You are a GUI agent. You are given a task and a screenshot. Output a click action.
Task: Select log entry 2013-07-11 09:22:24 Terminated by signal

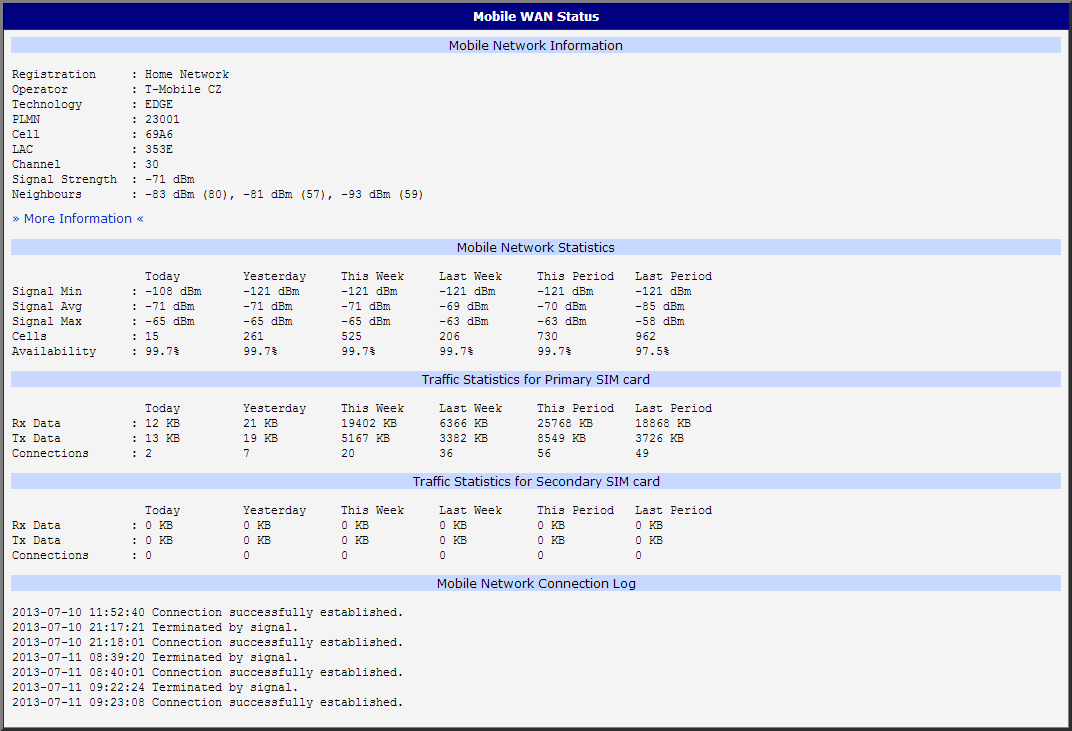tap(155, 688)
